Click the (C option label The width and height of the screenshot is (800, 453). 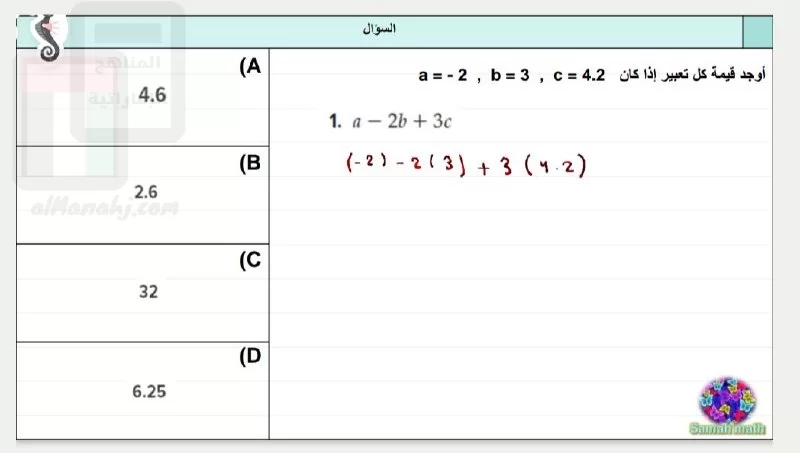tap(250, 260)
